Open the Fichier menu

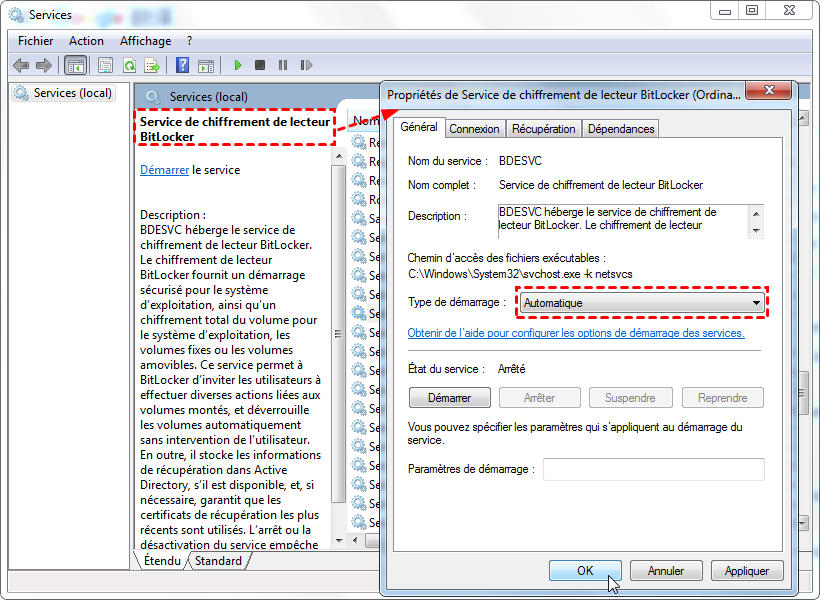[x=36, y=41]
